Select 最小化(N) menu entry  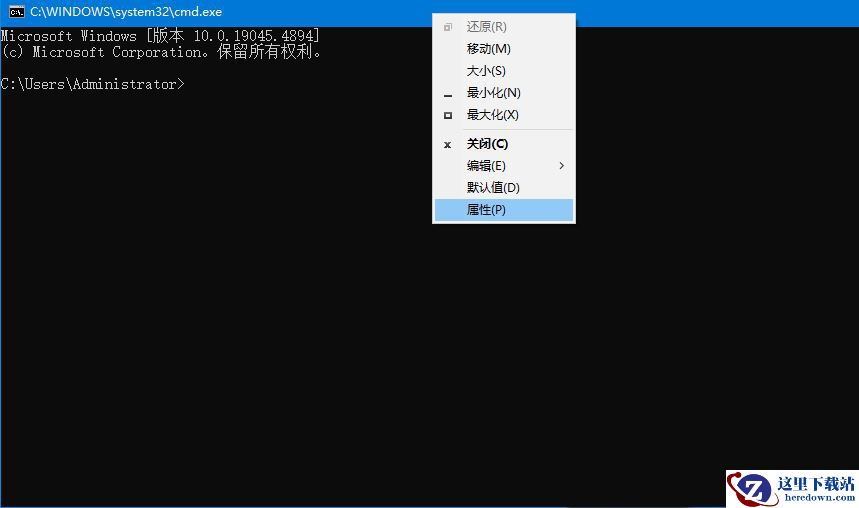coord(503,93)
